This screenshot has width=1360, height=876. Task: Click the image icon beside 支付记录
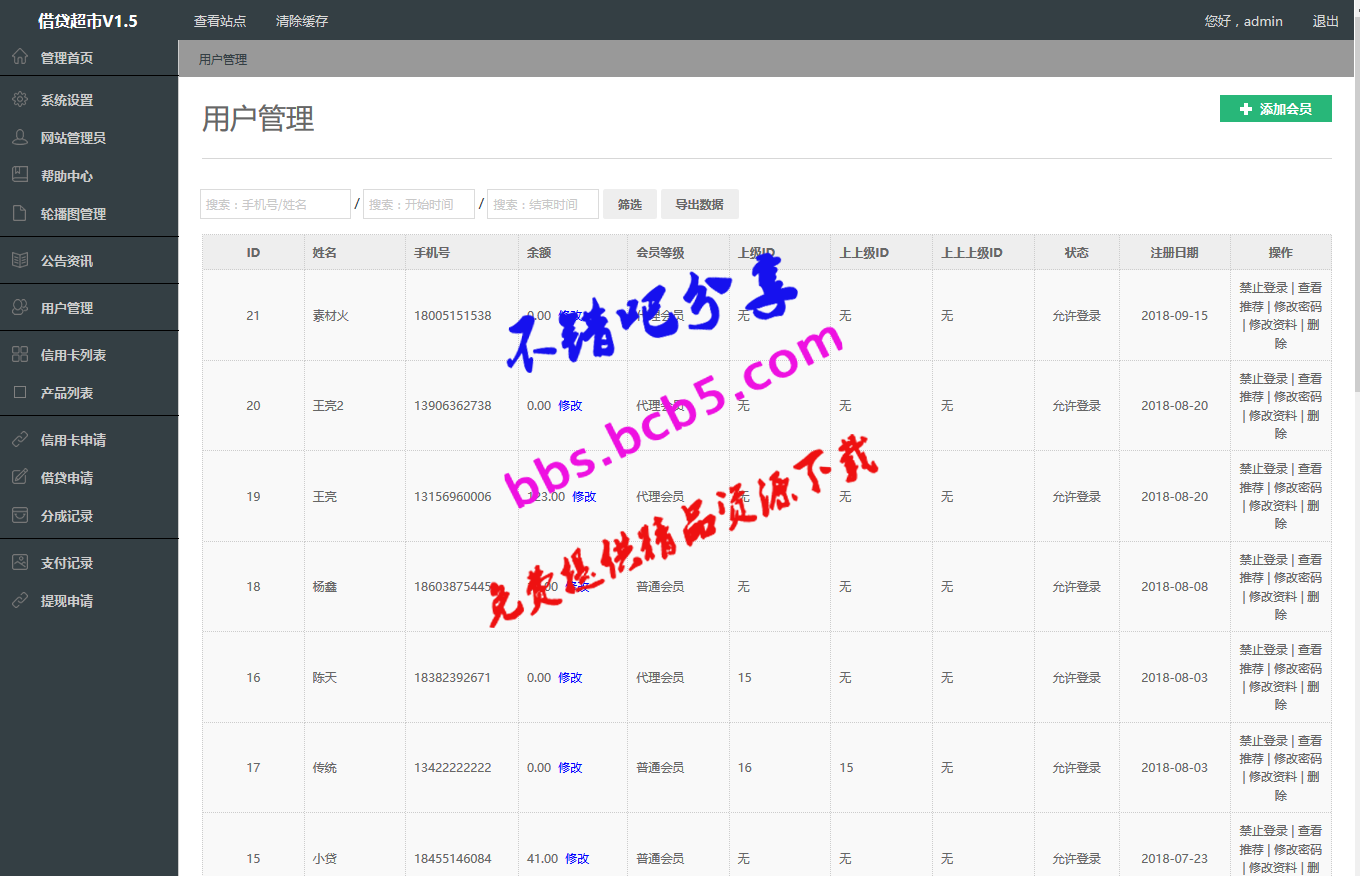pyautogui.click(x=20, y=562)
